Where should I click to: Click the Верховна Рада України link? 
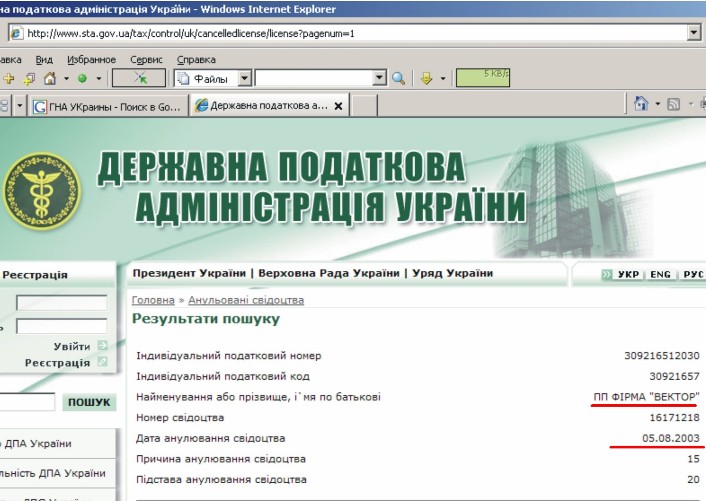pos(329,273)
